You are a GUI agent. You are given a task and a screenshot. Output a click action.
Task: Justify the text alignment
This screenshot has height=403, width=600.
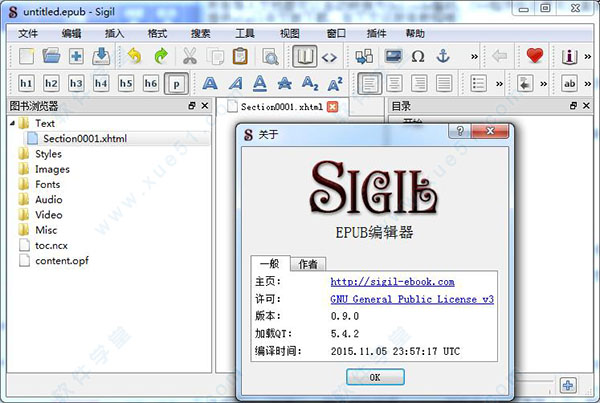(444, 83)
